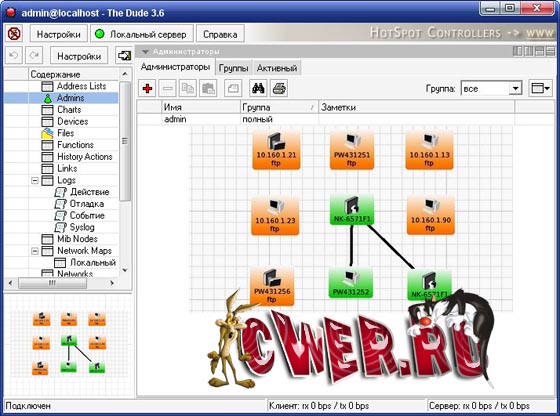Open the Группа dropdown showing все
The image size is (560, 416).
pyautogui.click(x=491, y=88)
